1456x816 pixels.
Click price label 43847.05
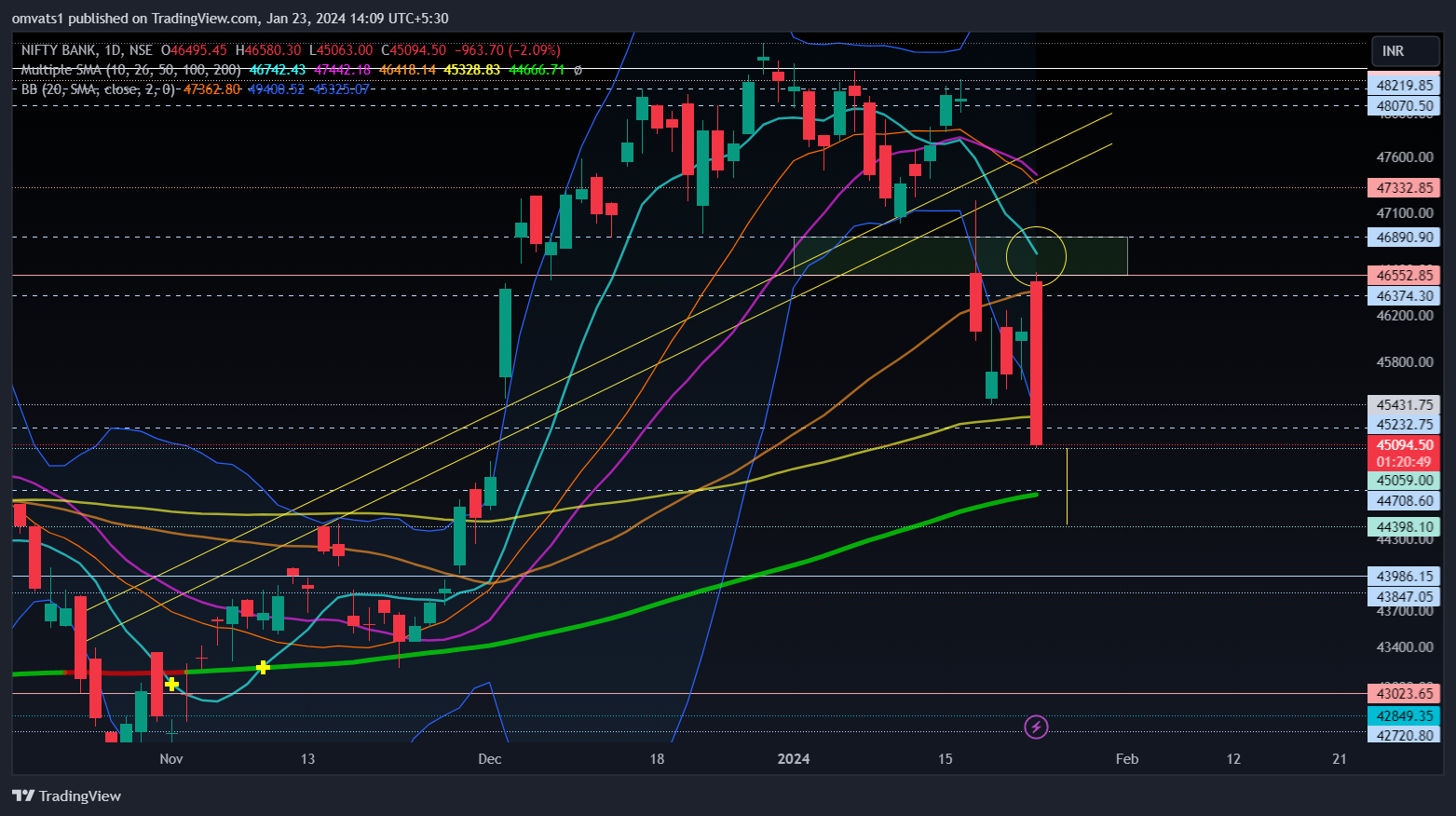point(1405,596)
